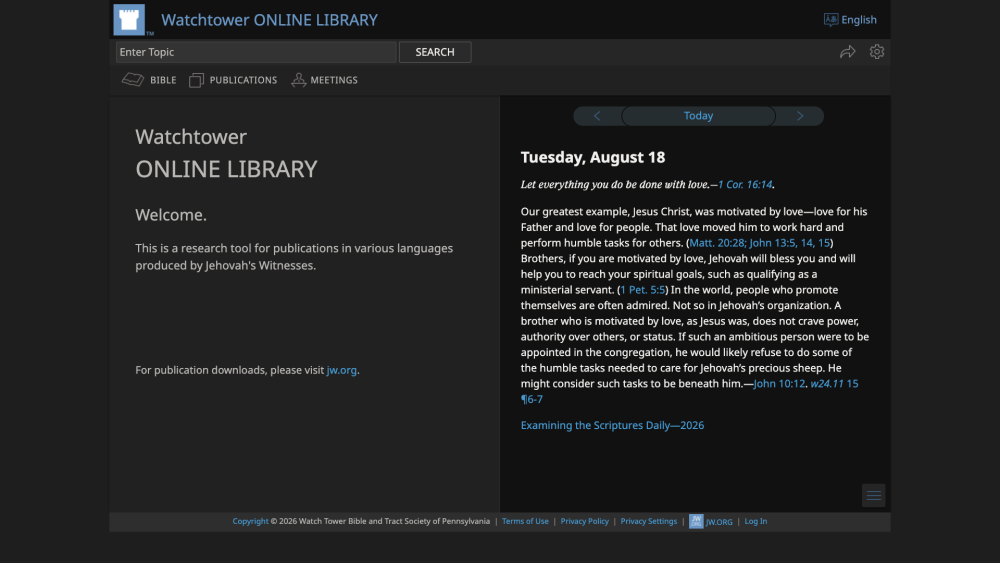Click the share arrow icon
The width and height of the screenshot is (1000, 563).
[x=848, y=52]
